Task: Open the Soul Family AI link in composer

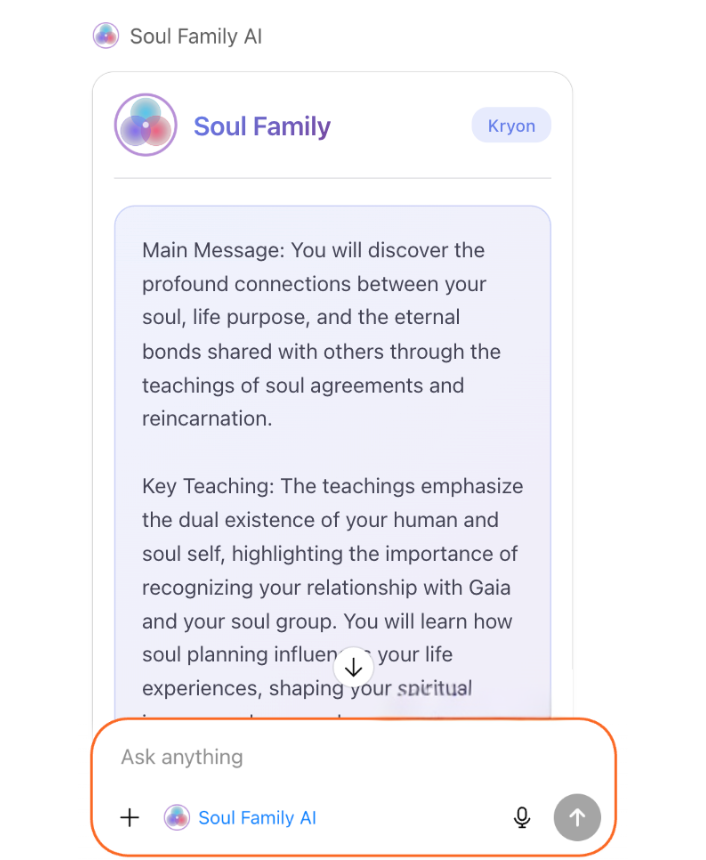Action: click(x=257, y=818)
